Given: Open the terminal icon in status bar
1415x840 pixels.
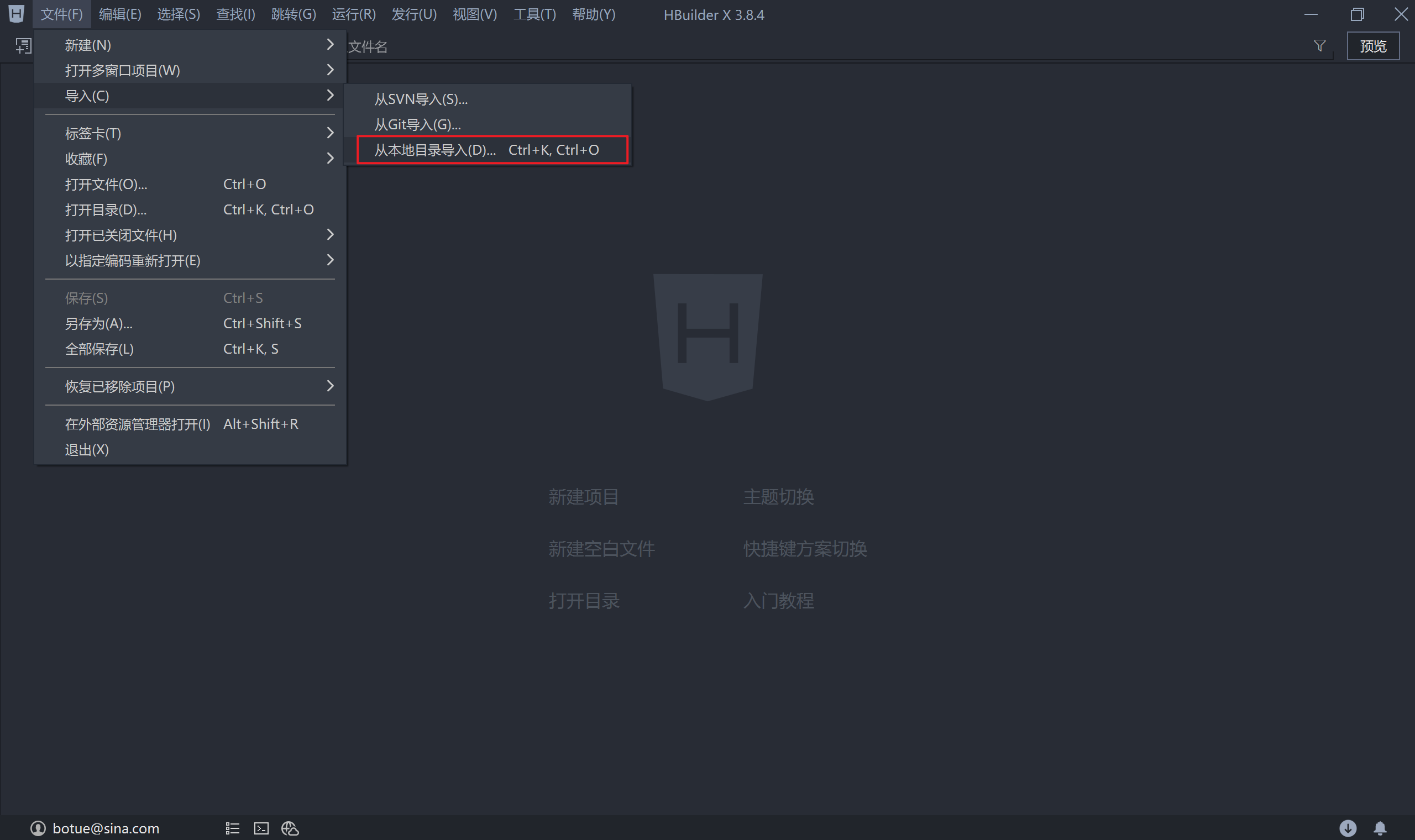Looking at the screenshot, I should 261,829.
